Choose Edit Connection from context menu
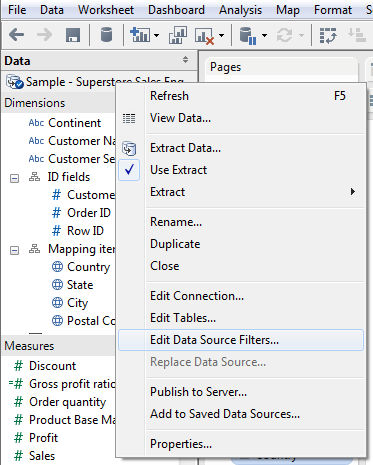The image size is (373, 465). coord(241,296)
